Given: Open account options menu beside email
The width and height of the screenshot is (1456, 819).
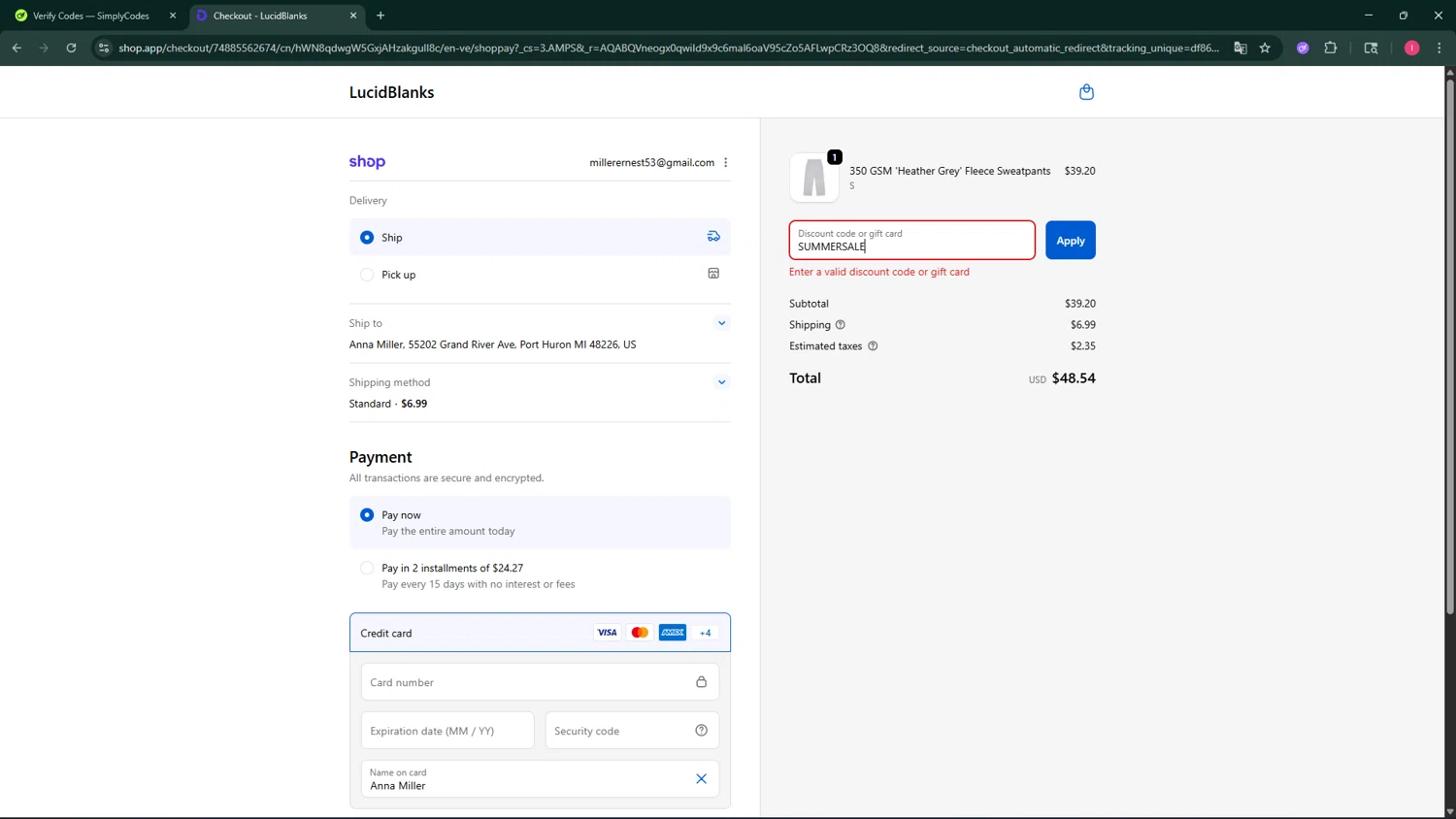Looking at the screenshot, I should (x=726, y=162).
